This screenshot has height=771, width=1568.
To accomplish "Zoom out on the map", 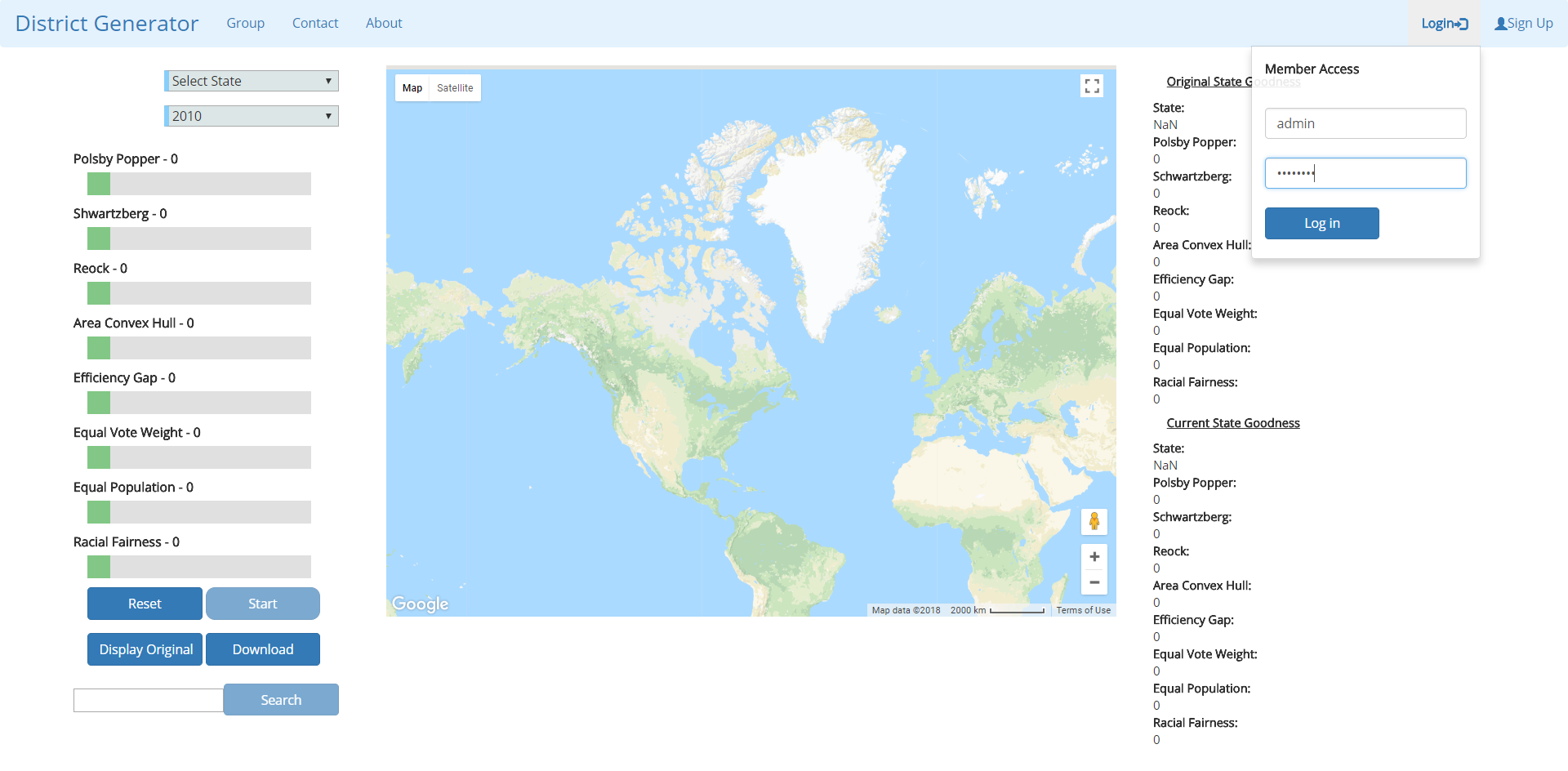I will (1094, 582).
